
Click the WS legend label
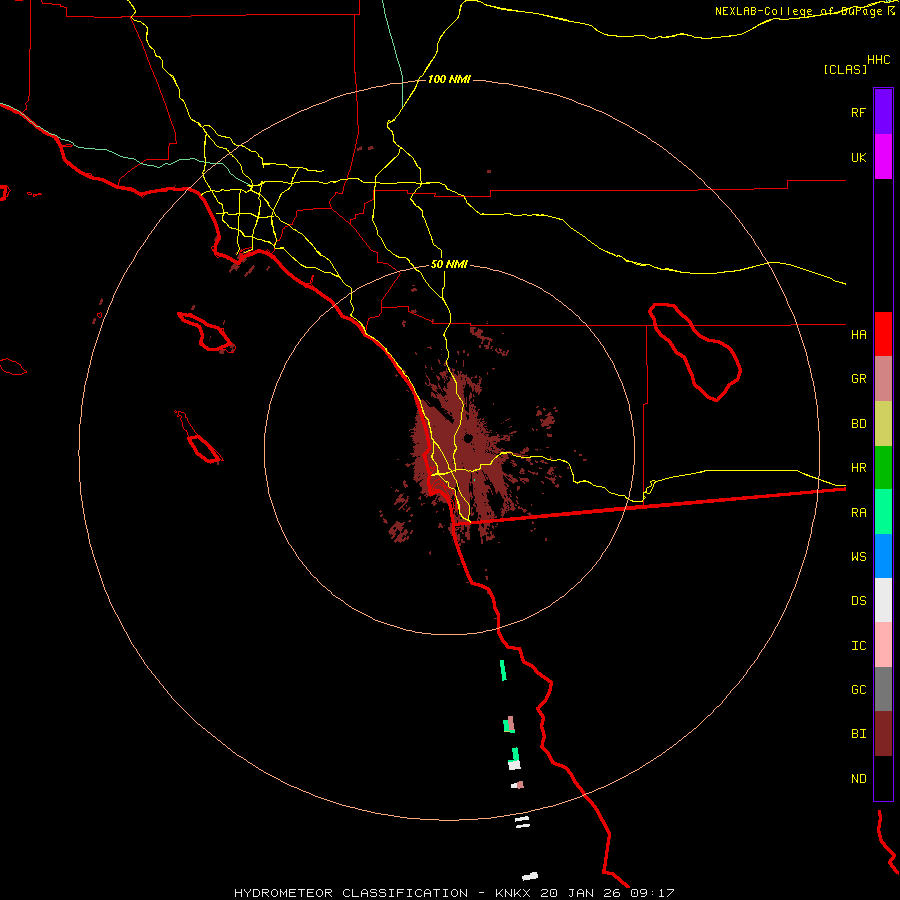tap(858, 556)
